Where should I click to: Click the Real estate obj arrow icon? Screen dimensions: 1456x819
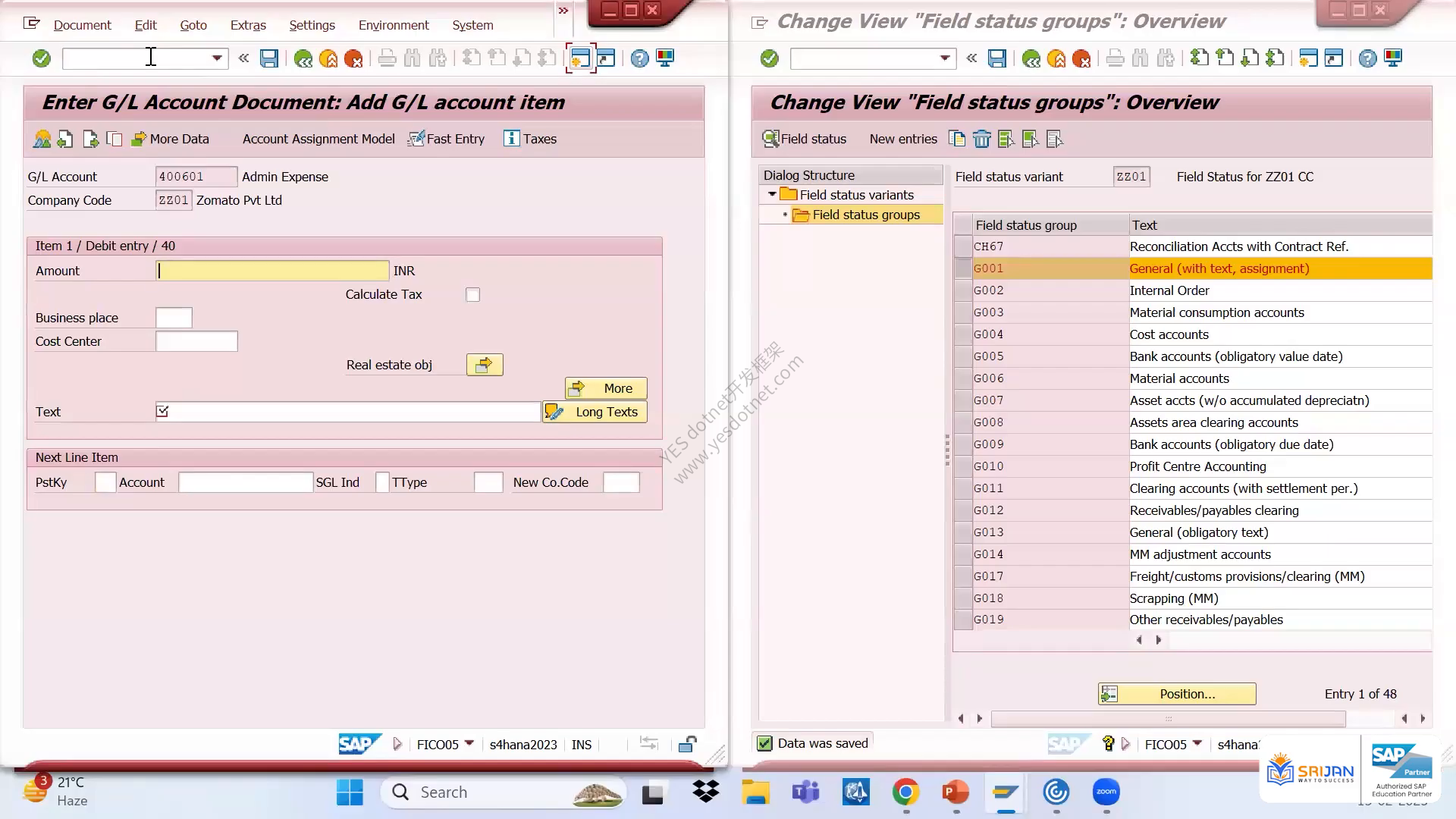click(x=485, y=366)
